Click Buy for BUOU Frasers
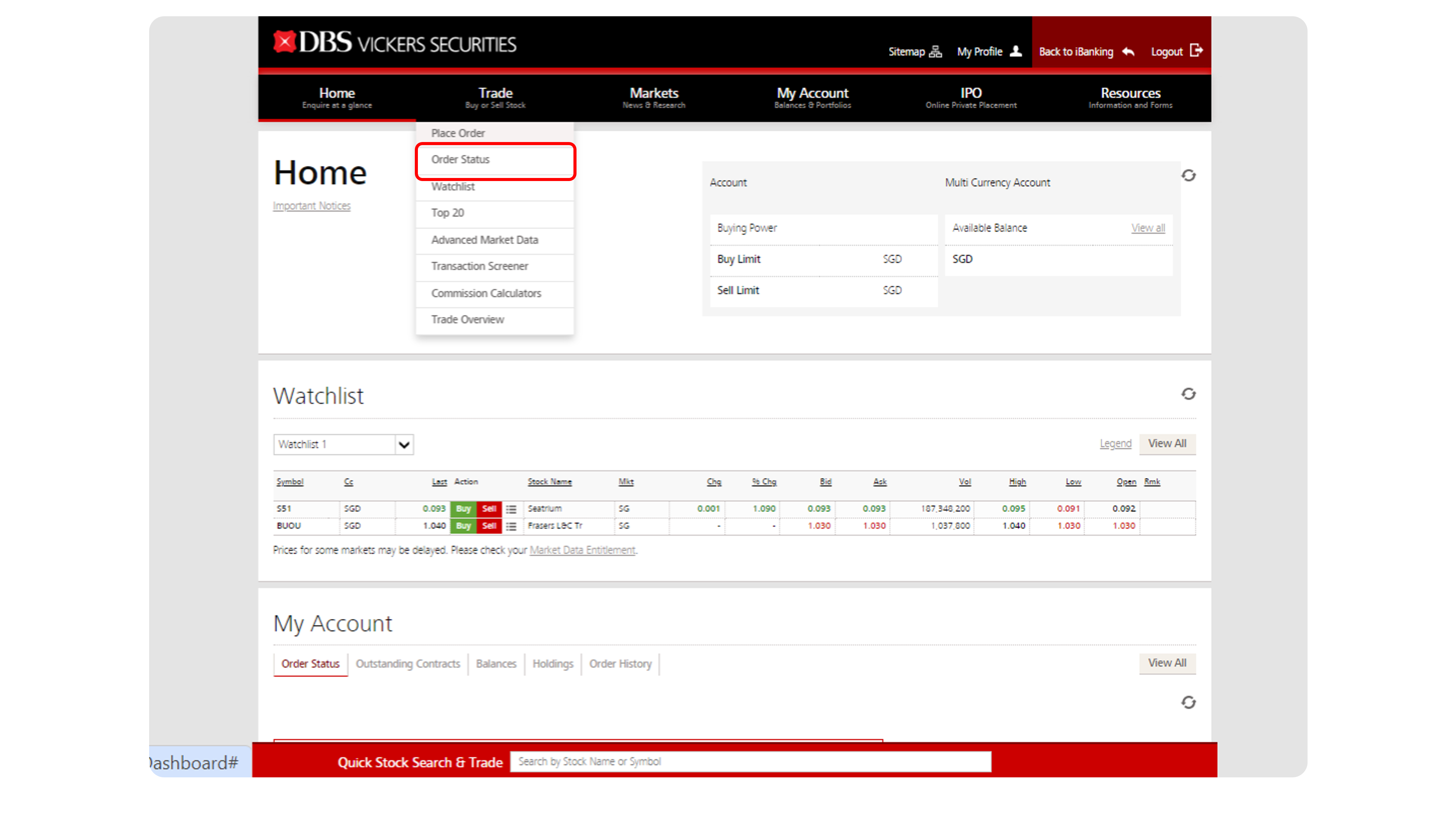 point(463,526)
